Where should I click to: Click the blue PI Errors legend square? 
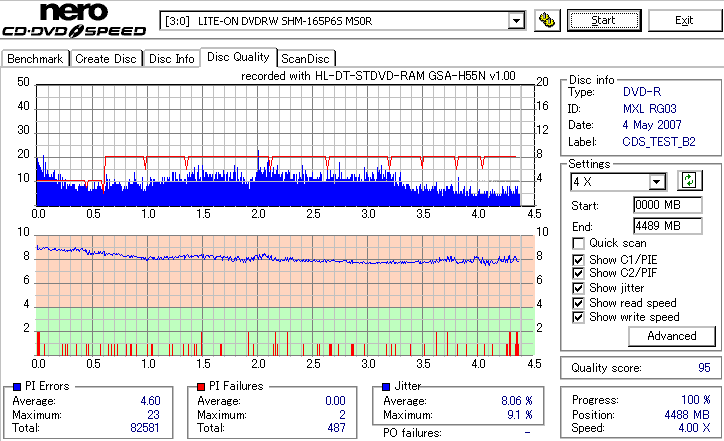[x=17, y=387]
